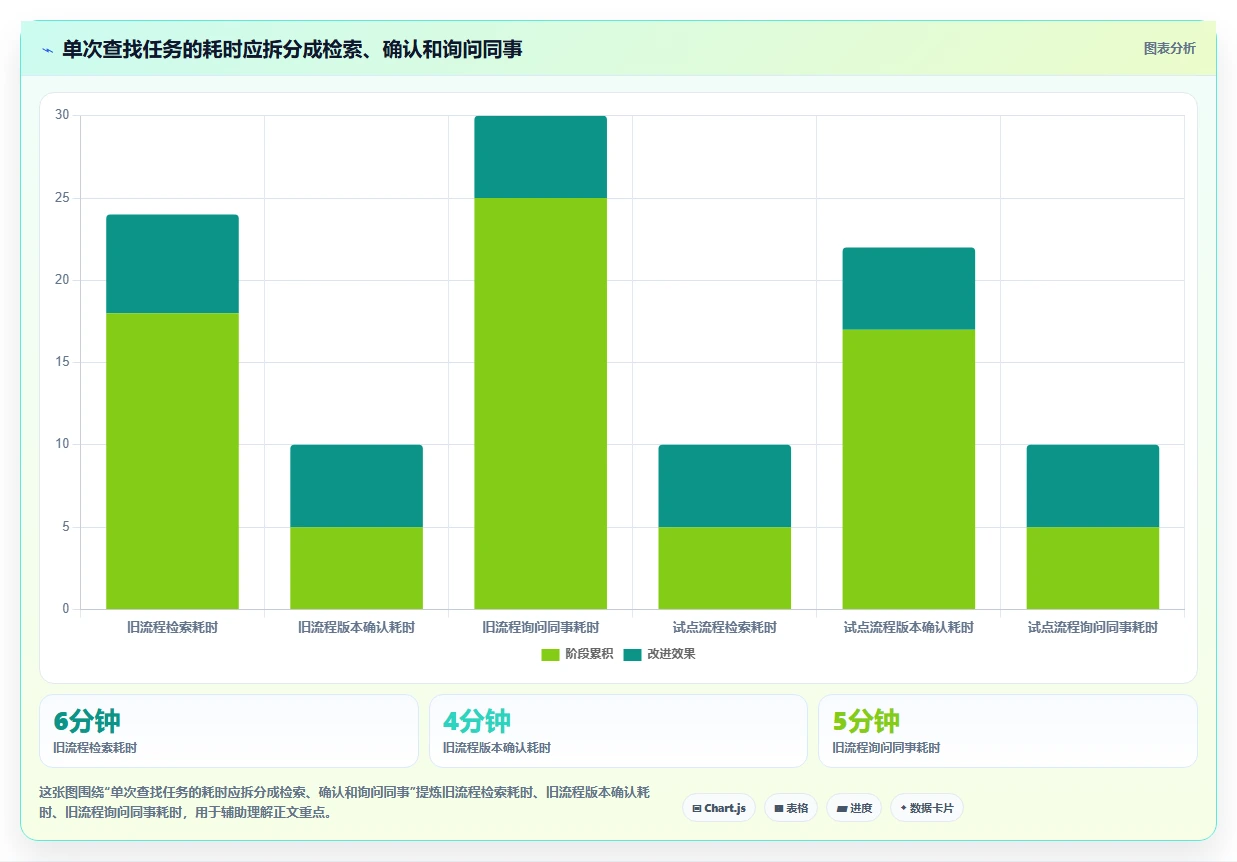Select the 数据卡片 tag chip
Viewport: 1237px width, 862px height.
coord(926,808)
